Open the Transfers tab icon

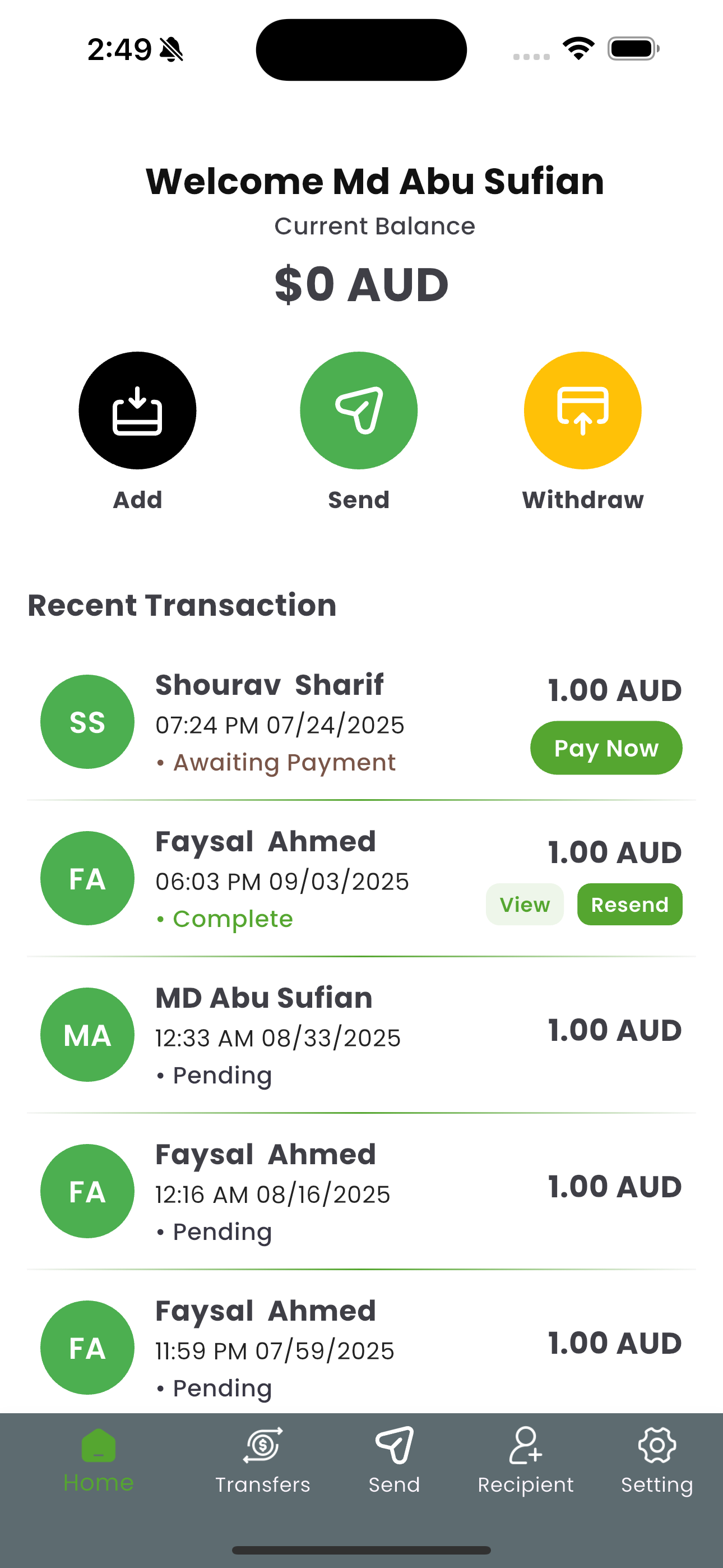click(x=263, y=1445)
